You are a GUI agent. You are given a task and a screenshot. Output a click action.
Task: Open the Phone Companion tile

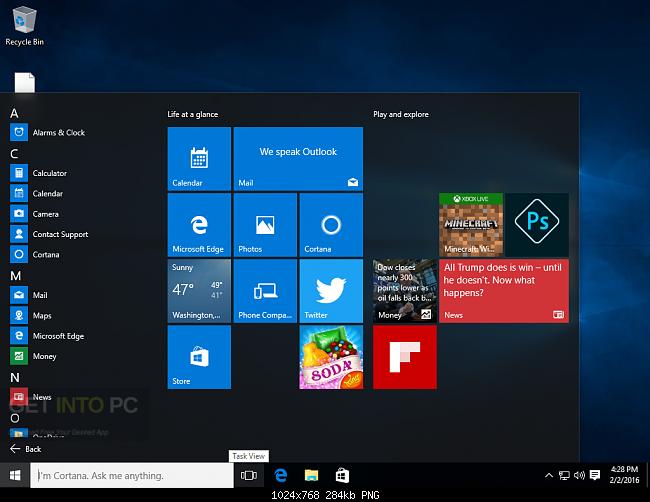coord(265,291)
